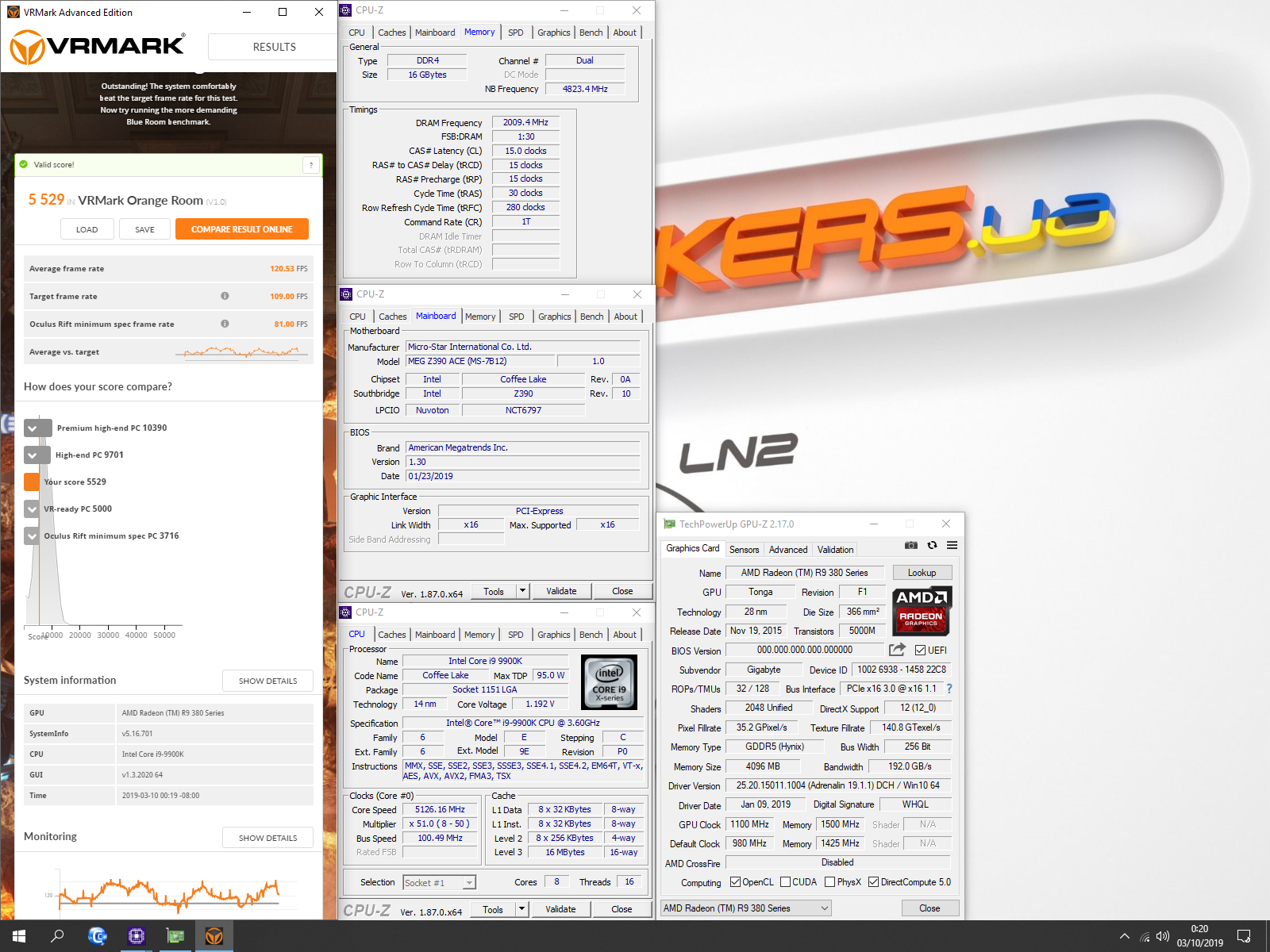Show hidden system tray icons
Viewport: 1270px width, 952px height.
[1125, 936]
